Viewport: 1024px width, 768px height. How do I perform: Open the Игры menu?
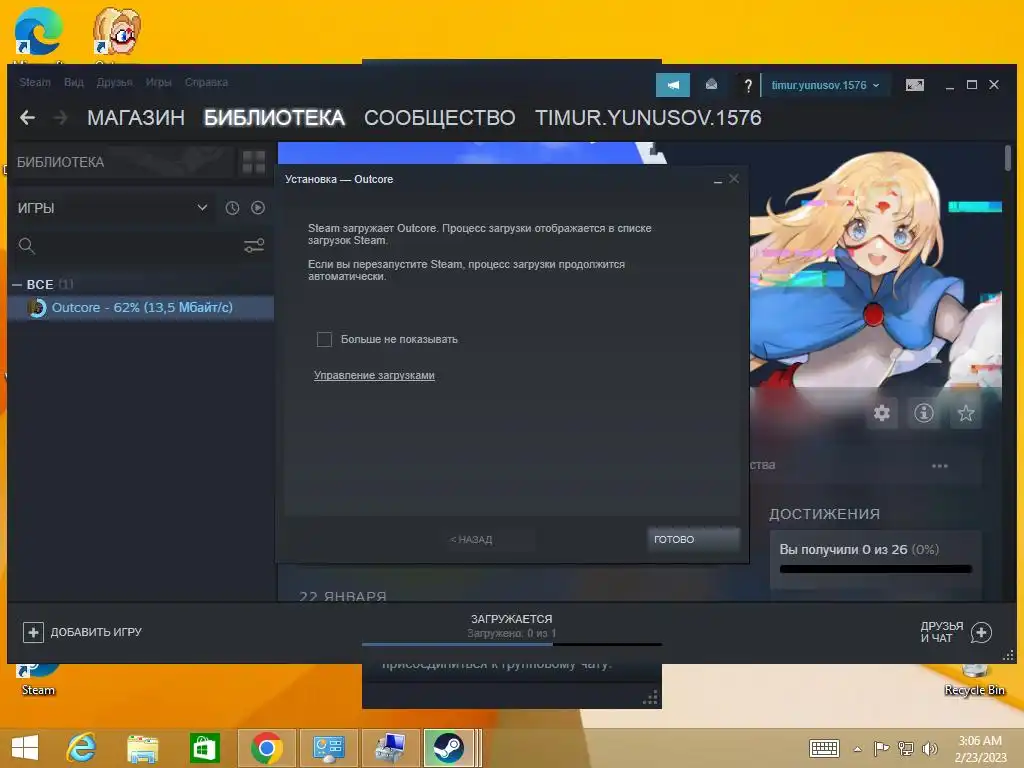click(158, 82)
